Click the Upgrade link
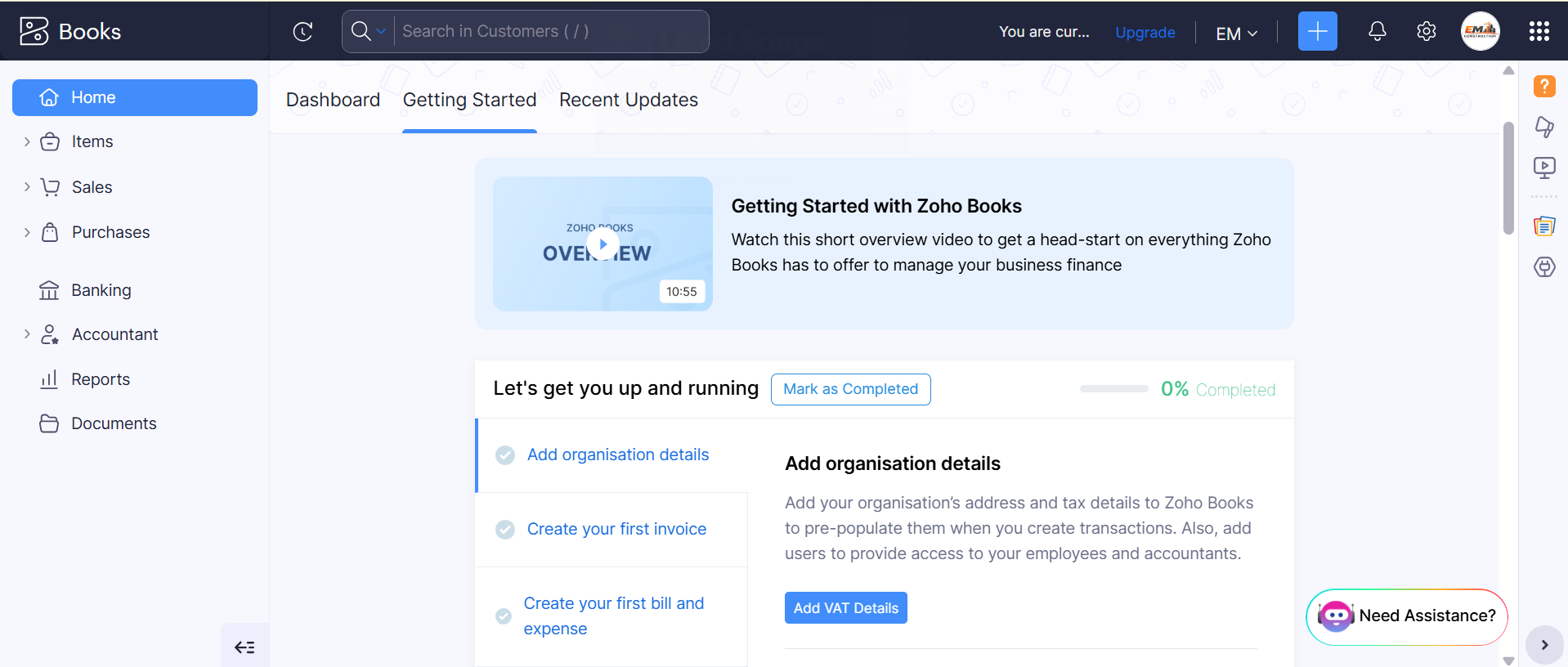 pos(1145,32)
